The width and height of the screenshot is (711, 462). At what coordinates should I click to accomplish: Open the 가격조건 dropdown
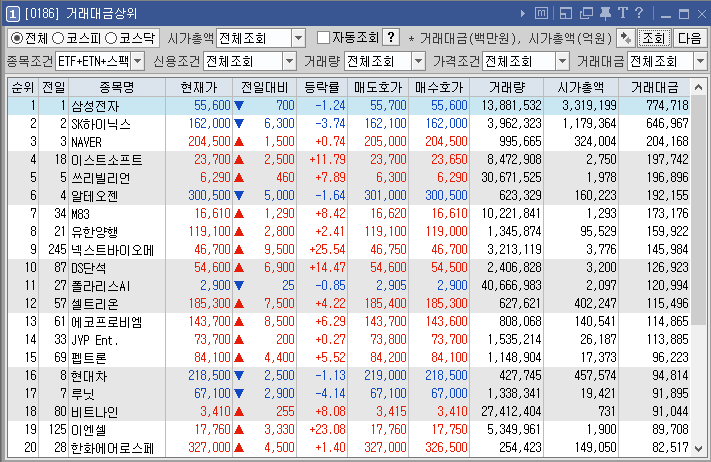click(562, 61)
